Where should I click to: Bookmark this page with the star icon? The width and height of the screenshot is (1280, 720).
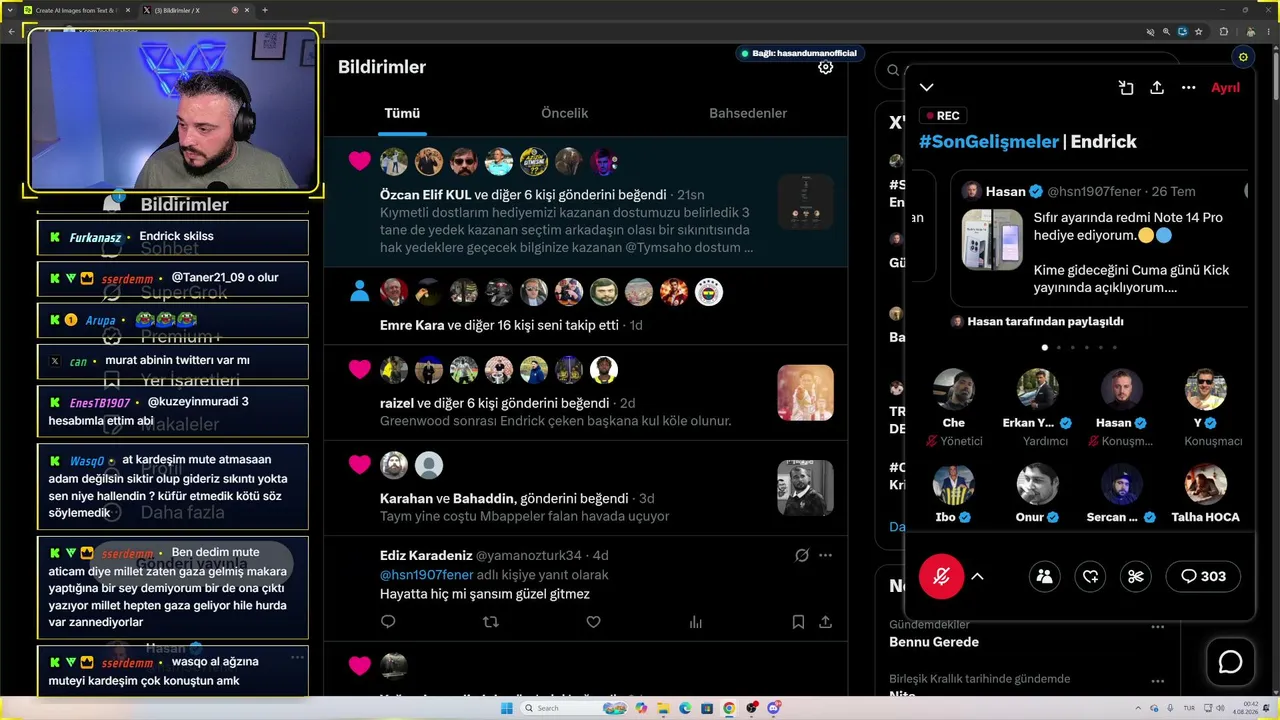1198,31
